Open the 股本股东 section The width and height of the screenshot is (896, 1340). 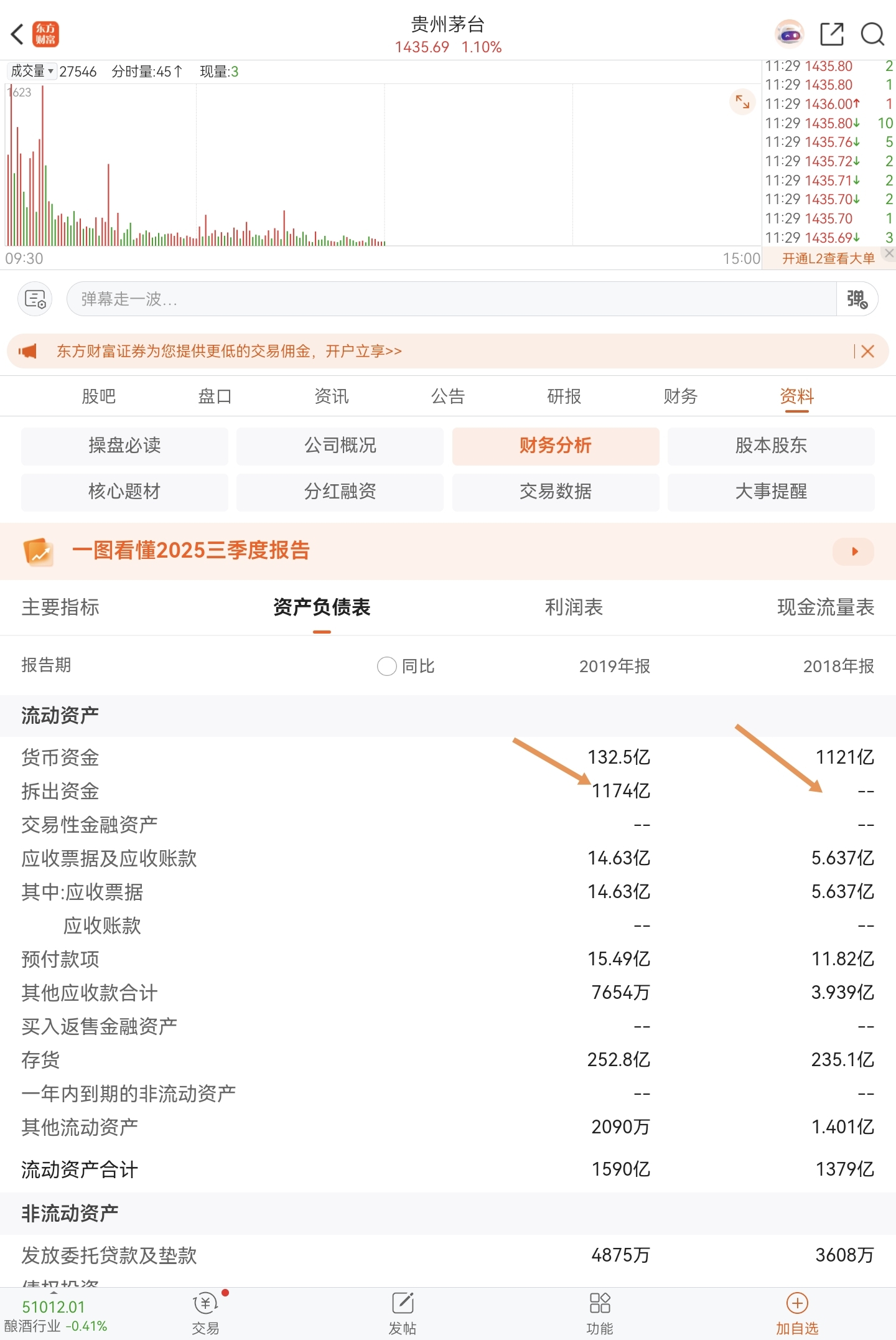click(x=771, y=446)
